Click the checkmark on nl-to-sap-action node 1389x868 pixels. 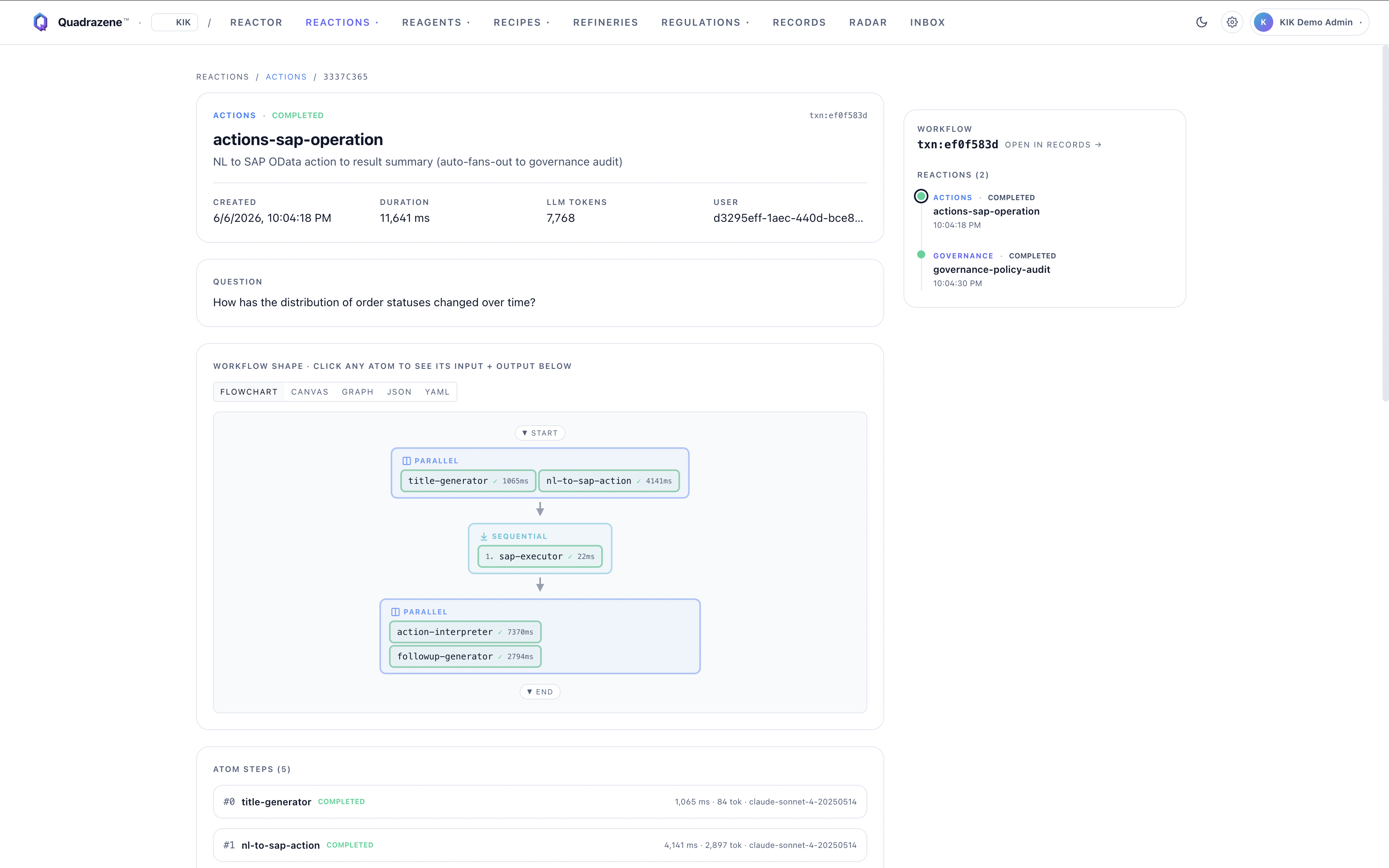click(638, 481)
